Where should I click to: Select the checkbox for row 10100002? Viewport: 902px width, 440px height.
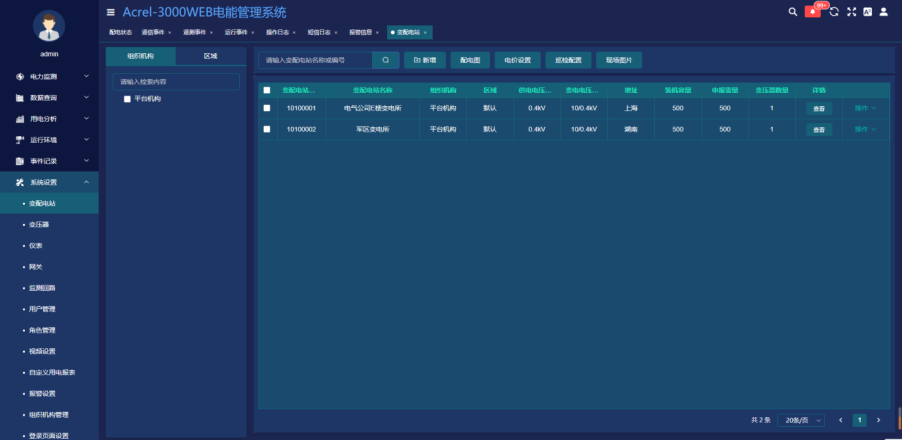tap(266, 129)
